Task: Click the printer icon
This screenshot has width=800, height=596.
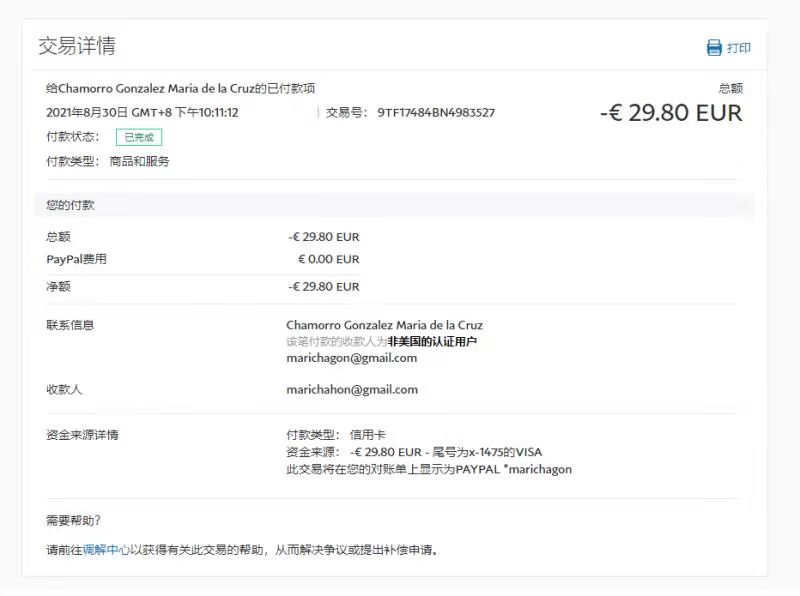Action: click(x=714, y=48)
